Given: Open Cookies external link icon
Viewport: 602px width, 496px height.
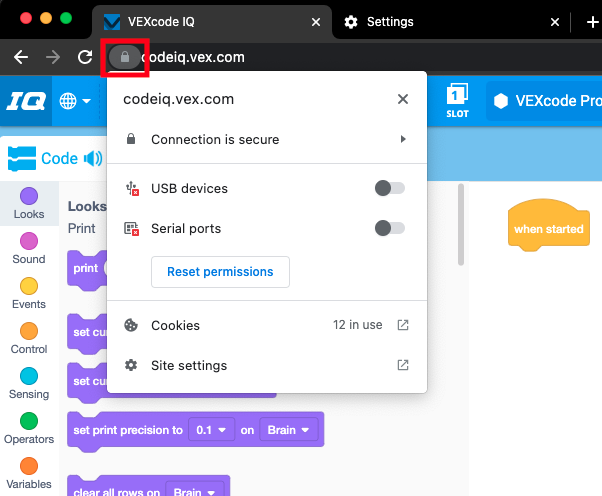Looking at the screenshot, I should pyautogui.click(x=403, y=325).
